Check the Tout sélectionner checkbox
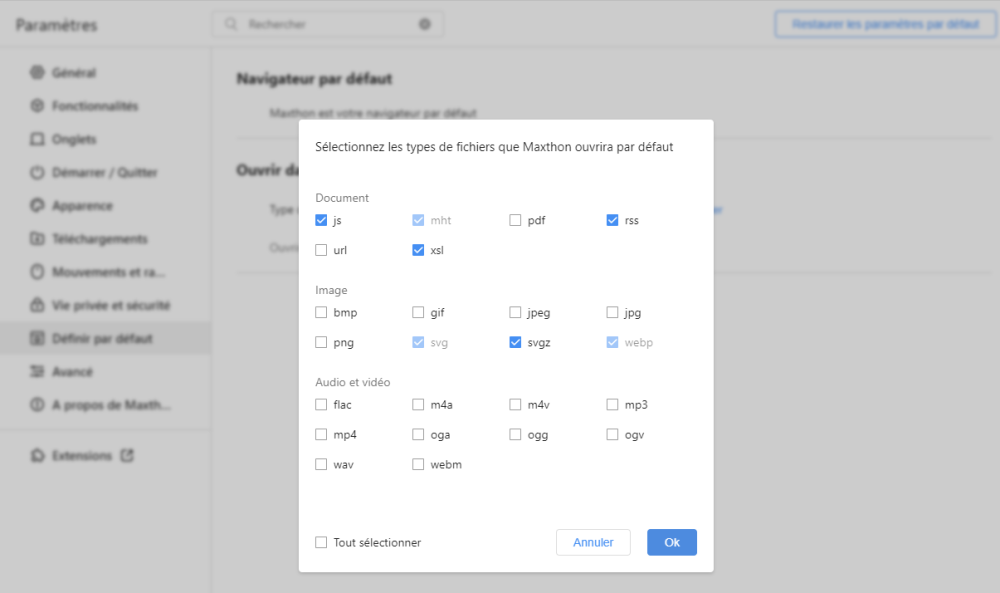The width and height of the screenshot is (1000, 593). click(x=321, y=542)
